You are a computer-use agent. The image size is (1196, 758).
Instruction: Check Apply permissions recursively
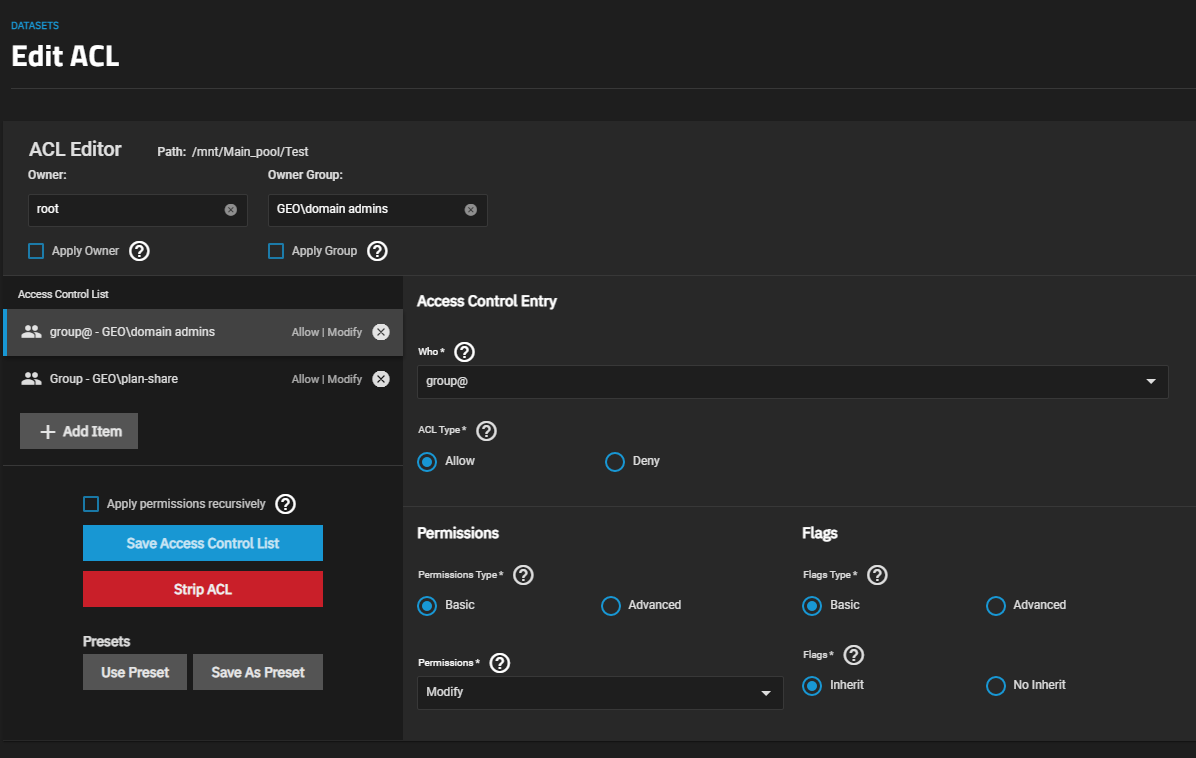[x=91, y=504]
